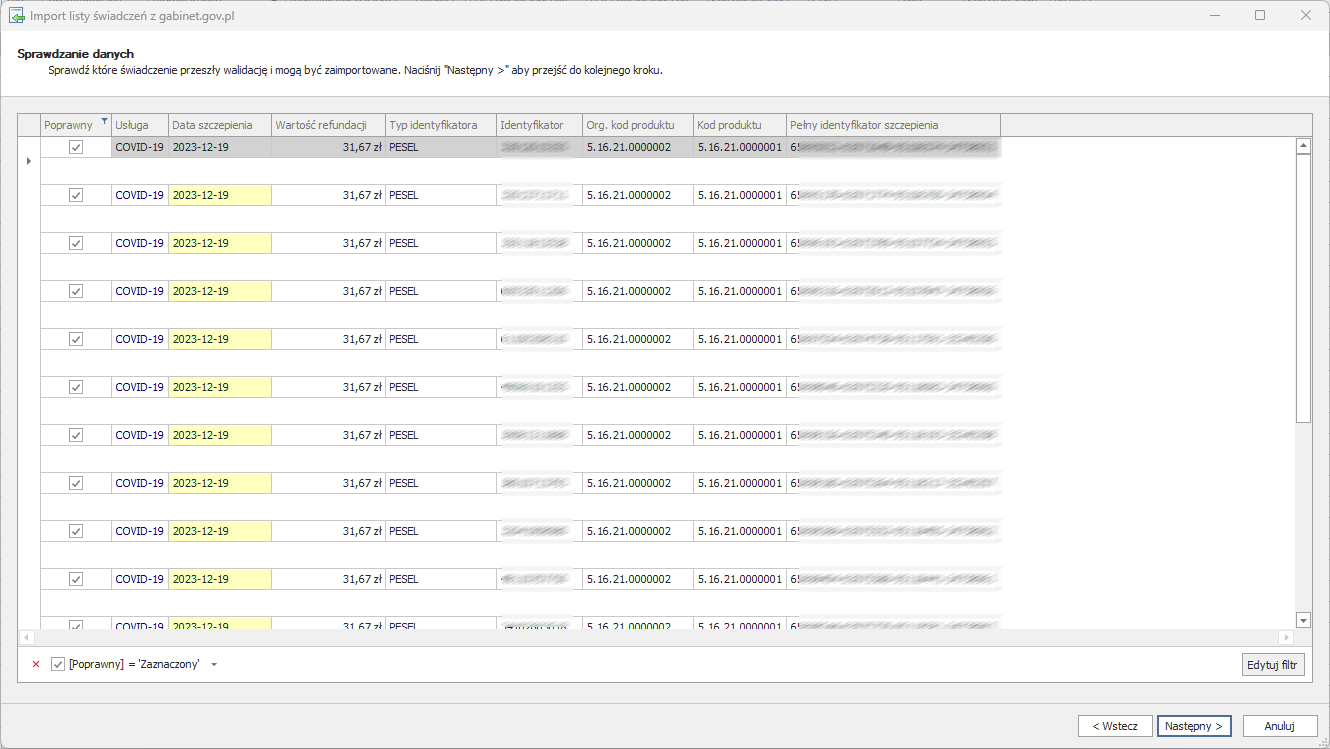Click the import window icon in title bar
Screen dimensions: 1330x749
pyautogui.click(x=17, y=16)
